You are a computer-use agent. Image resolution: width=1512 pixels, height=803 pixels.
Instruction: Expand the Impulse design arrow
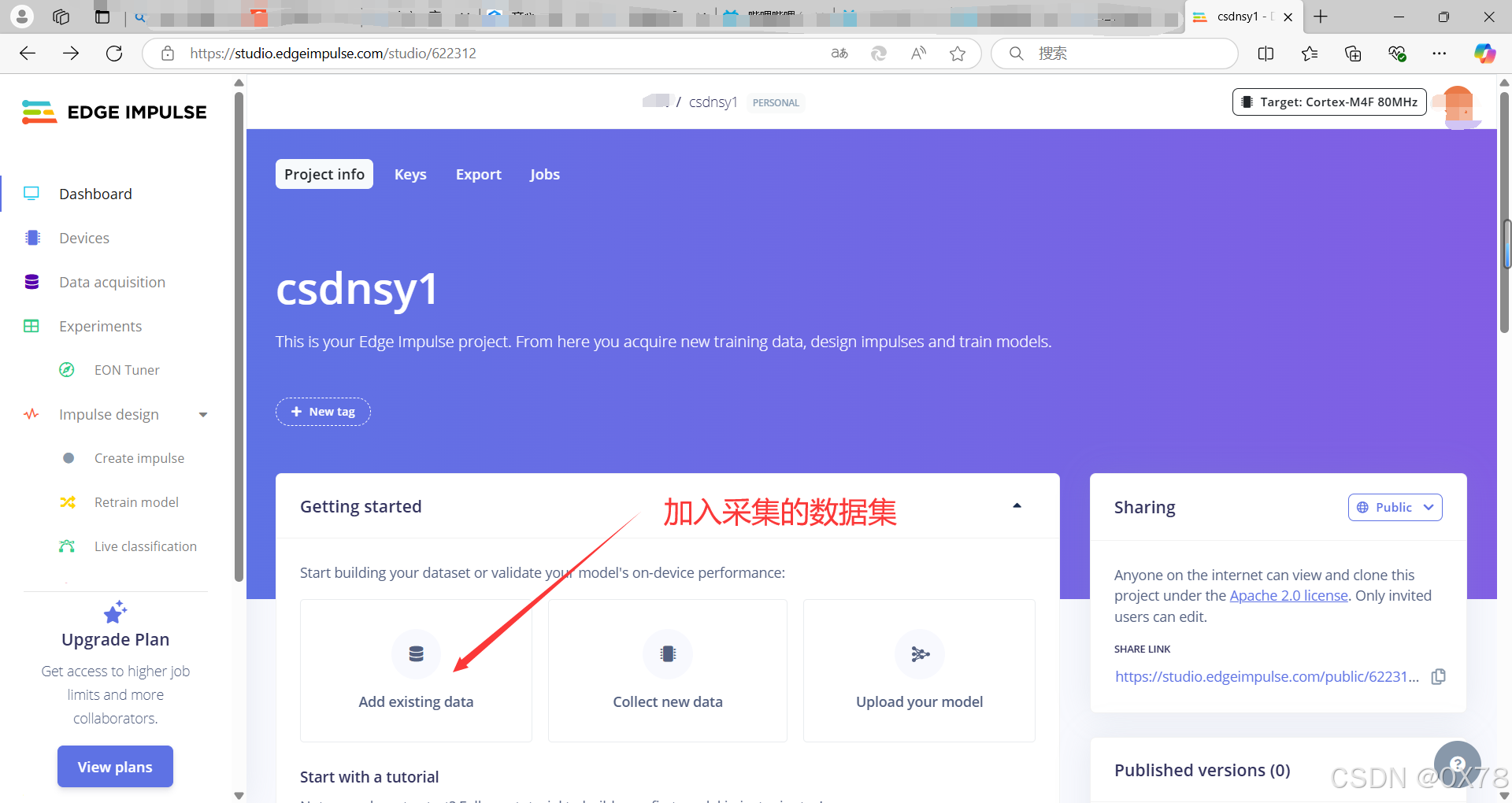click(x=203, y=415)
